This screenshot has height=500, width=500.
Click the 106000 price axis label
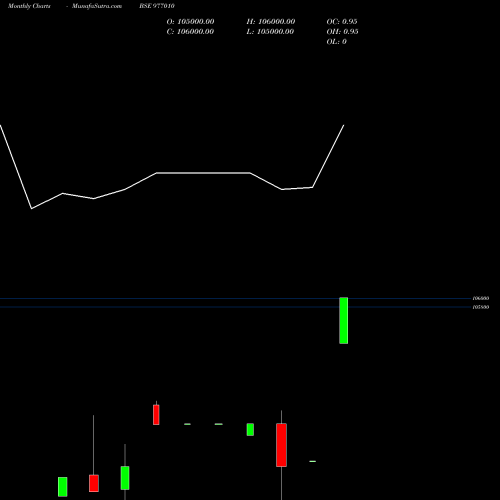(481, 298)
